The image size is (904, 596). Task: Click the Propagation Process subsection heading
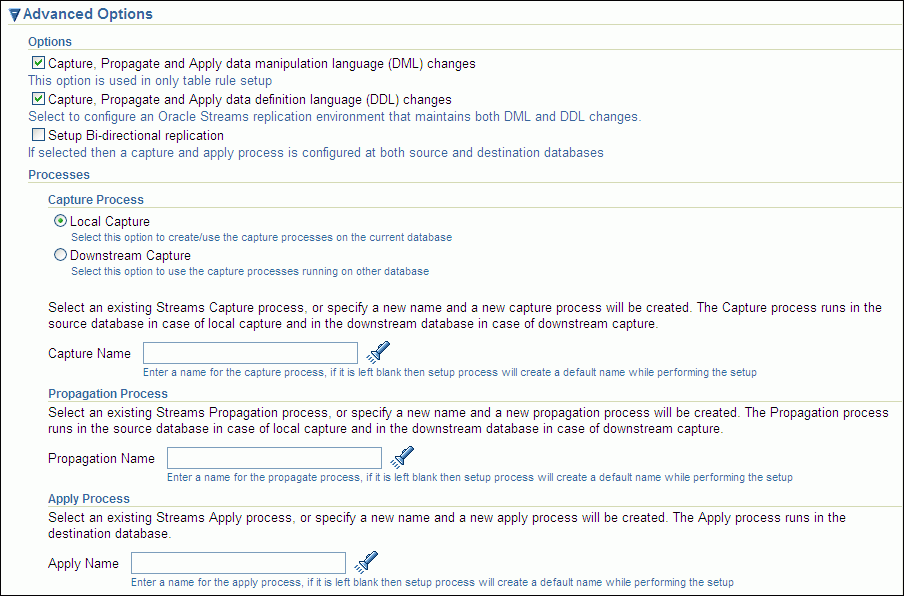click(107, 394)
